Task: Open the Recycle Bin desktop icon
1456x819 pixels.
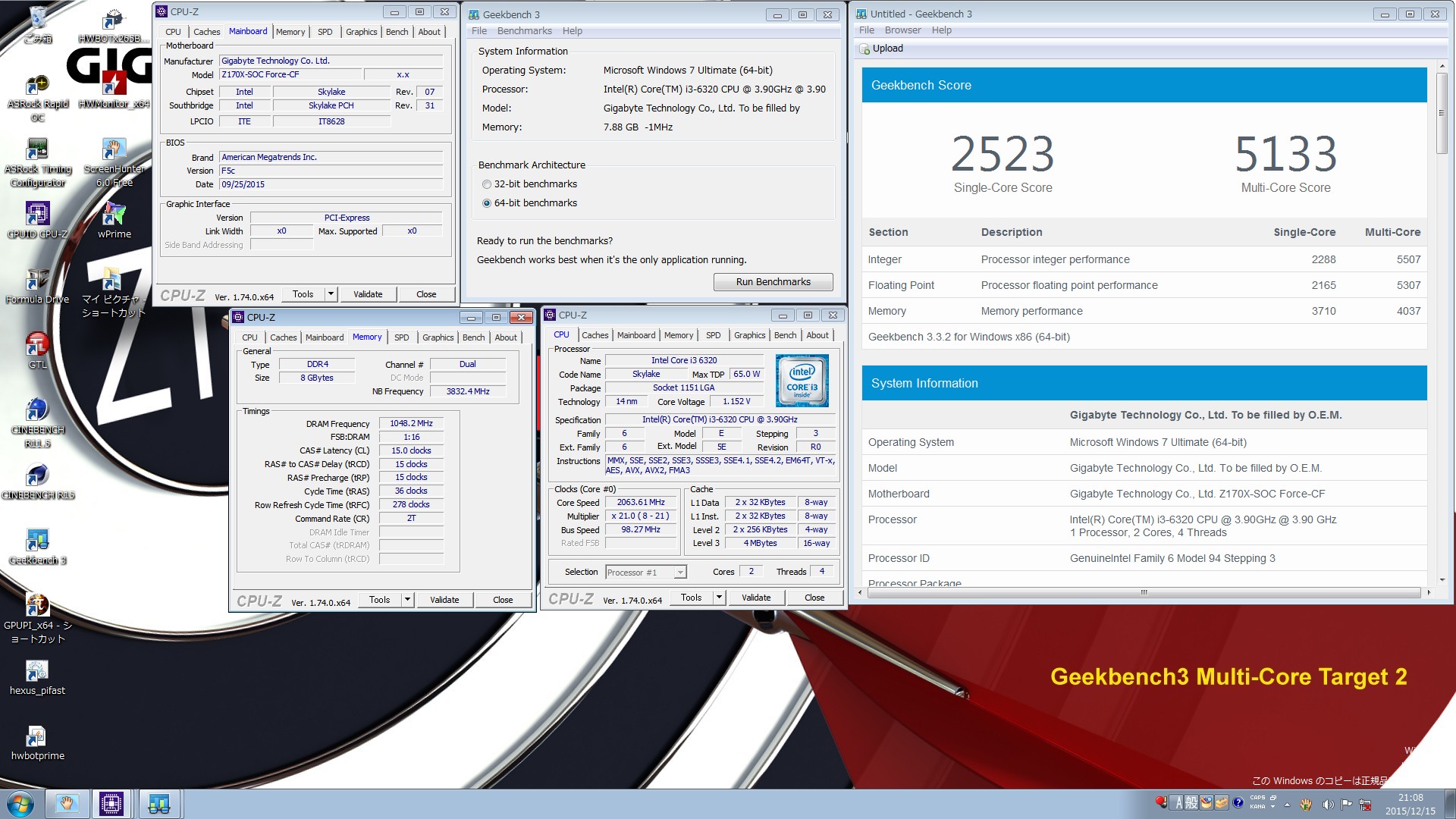Action: click(x=37, y=24)
